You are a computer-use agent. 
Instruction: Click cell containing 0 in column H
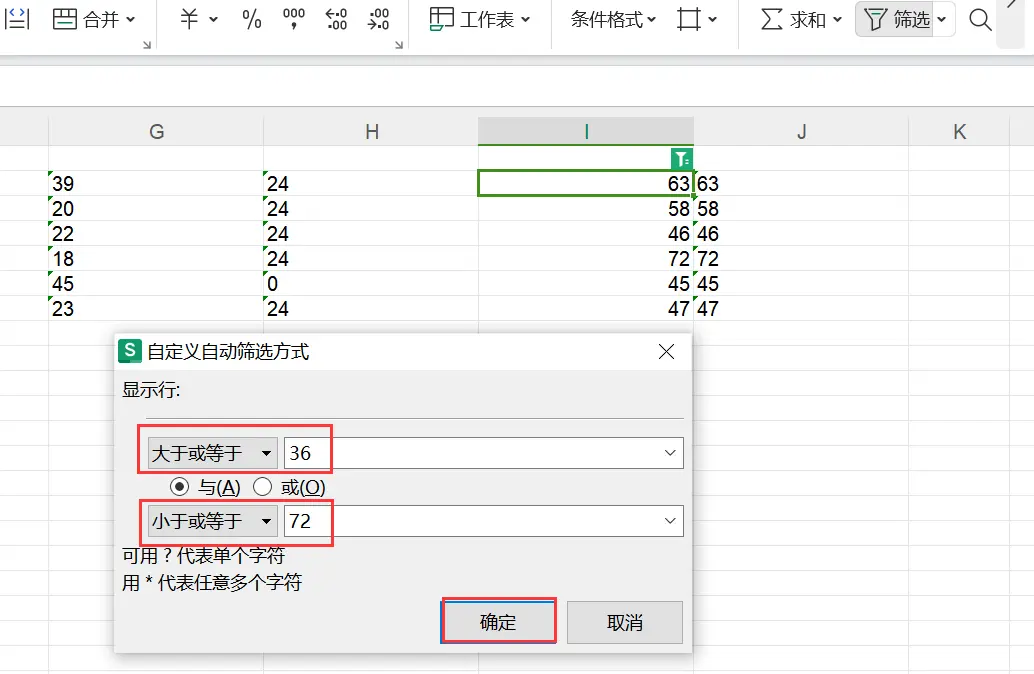click(371, 284)
